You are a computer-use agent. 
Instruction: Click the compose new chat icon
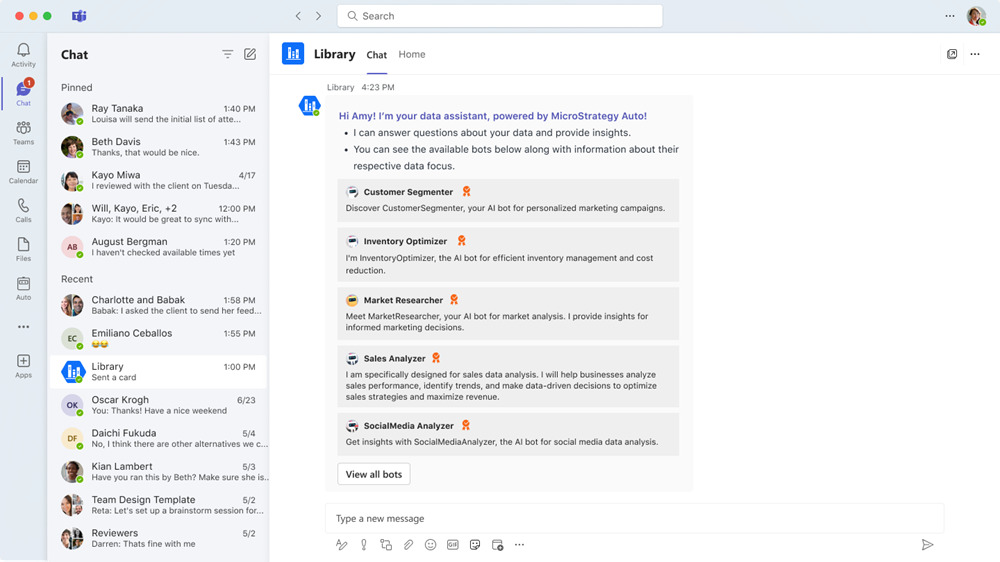click(x=250, y=55)
